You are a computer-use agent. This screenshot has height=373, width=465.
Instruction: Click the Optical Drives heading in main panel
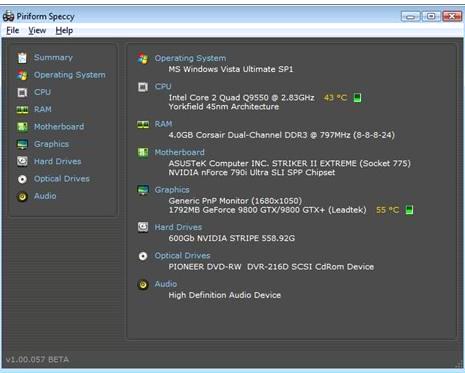(x=182, y=256)
